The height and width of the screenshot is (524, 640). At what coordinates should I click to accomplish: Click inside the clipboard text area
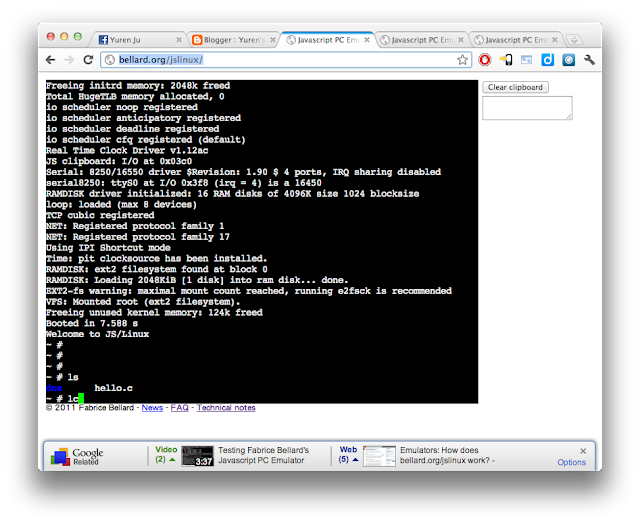click(527, 108)
